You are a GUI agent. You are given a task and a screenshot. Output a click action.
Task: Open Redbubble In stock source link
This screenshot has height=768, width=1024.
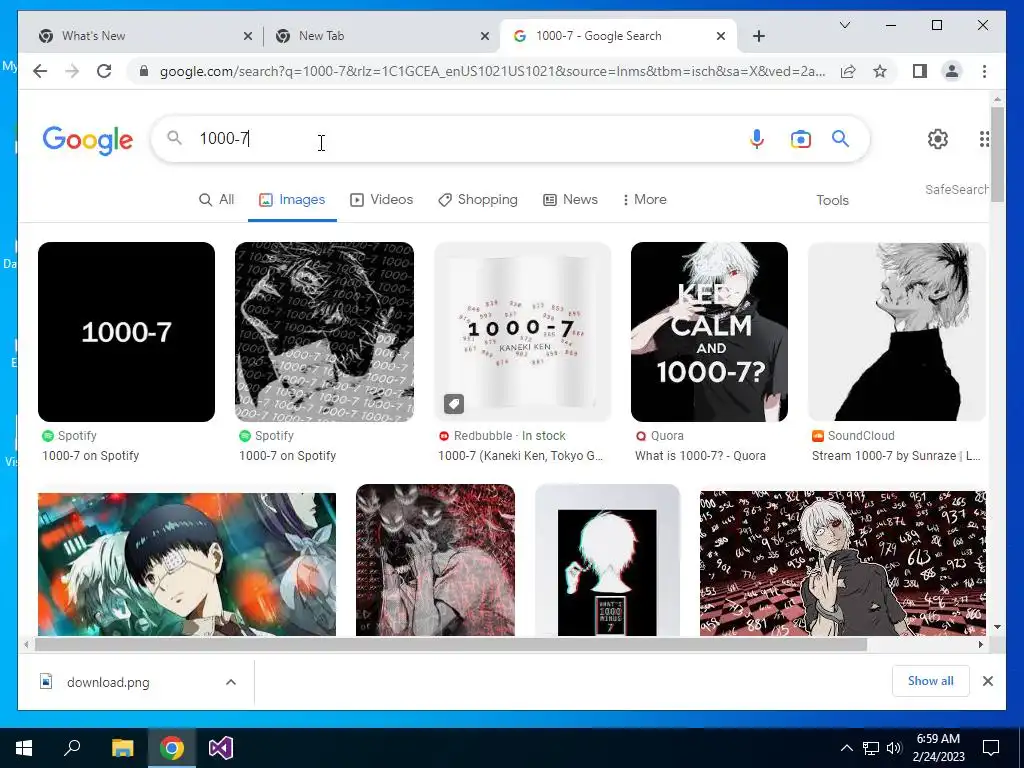point(502,436)
